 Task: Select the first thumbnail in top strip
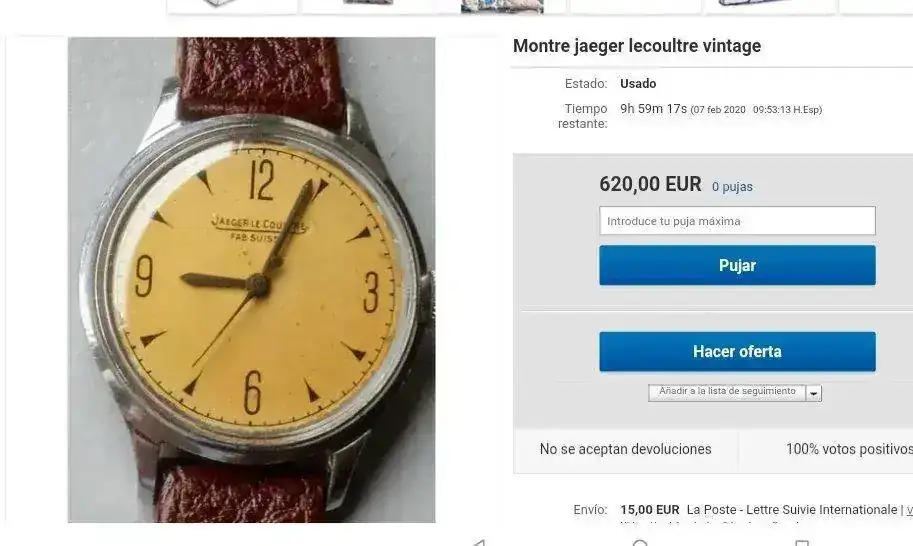click(x=232, y=5)
